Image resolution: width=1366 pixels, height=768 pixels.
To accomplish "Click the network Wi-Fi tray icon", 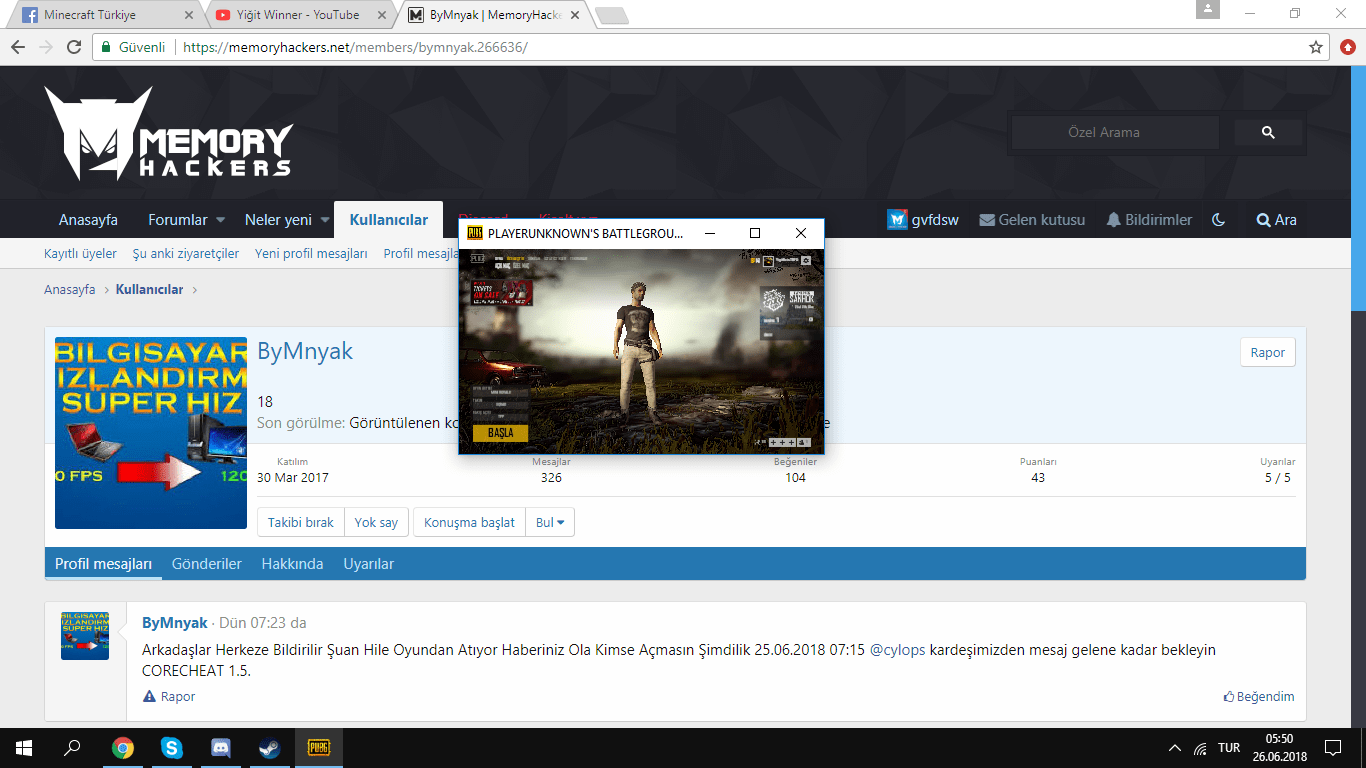I will click(x=1200, y=748).
